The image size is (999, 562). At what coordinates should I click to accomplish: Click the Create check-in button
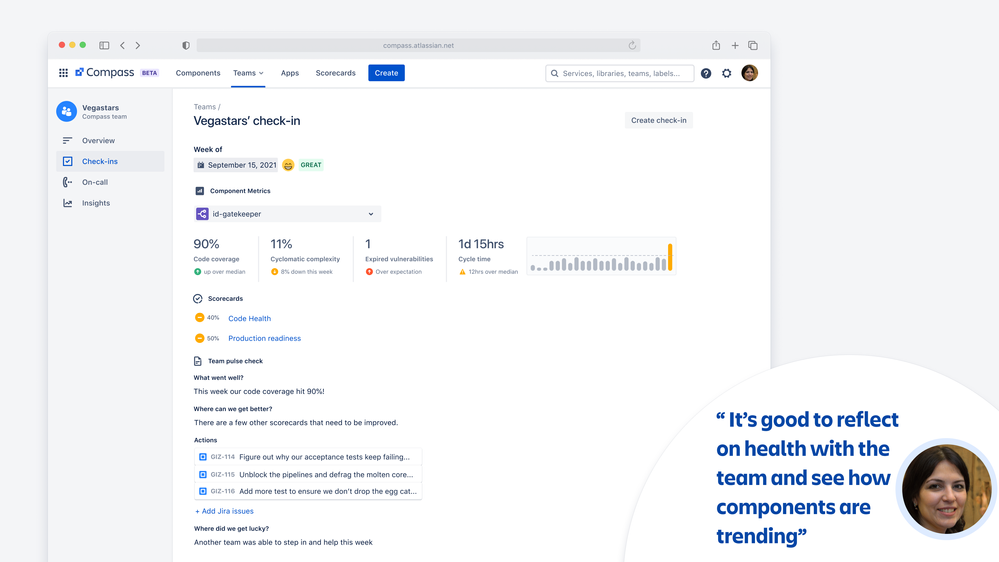[659, 120]
